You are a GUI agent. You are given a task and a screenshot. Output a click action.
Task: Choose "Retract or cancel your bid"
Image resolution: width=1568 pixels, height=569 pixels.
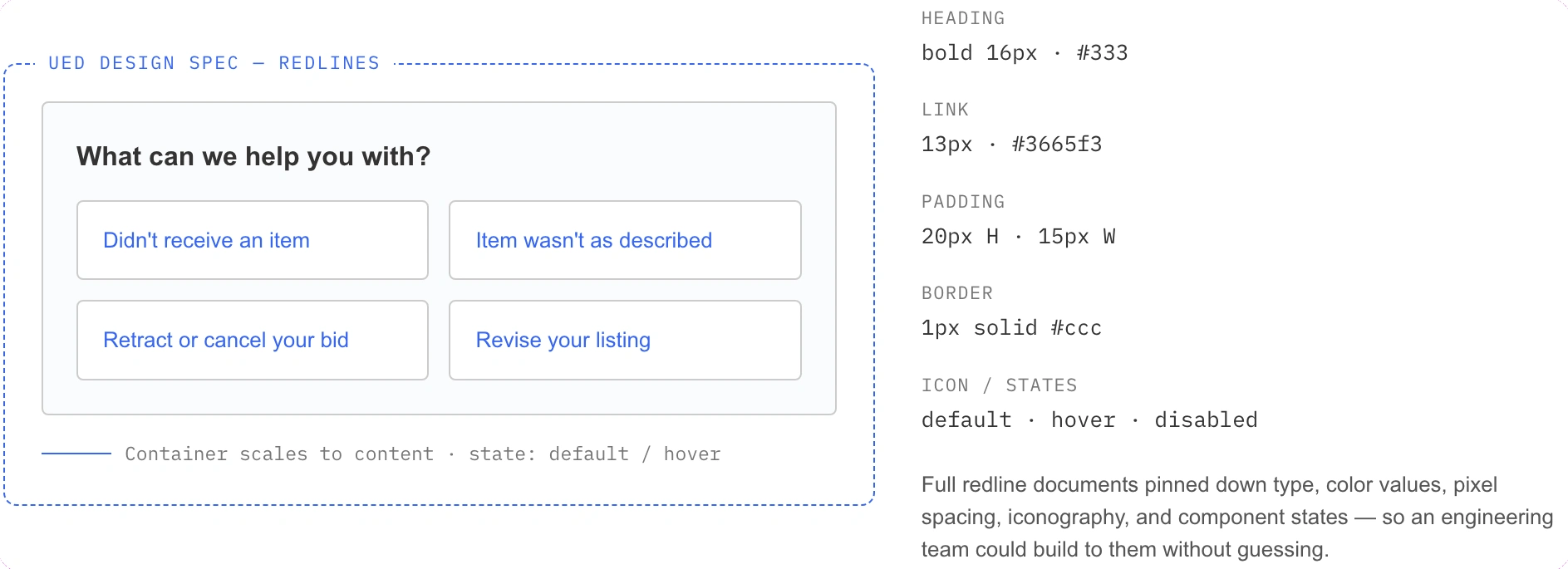253,340
